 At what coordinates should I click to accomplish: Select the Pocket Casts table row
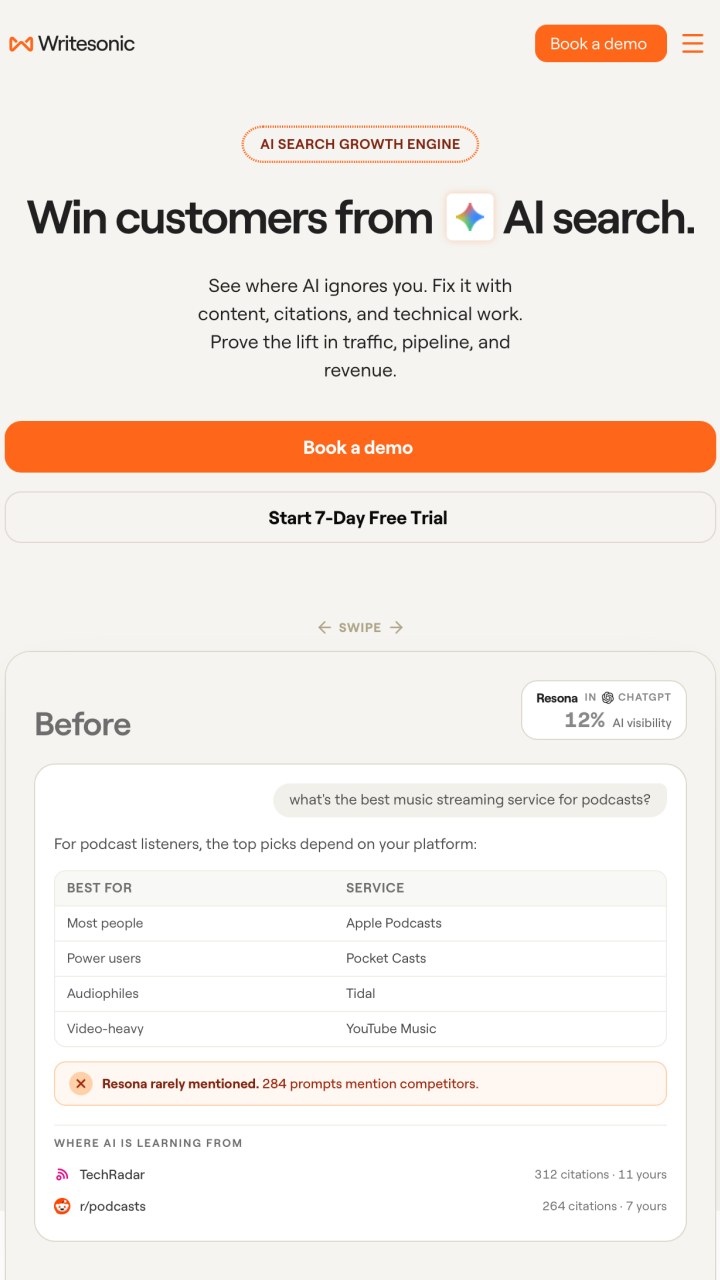point(360,958)
